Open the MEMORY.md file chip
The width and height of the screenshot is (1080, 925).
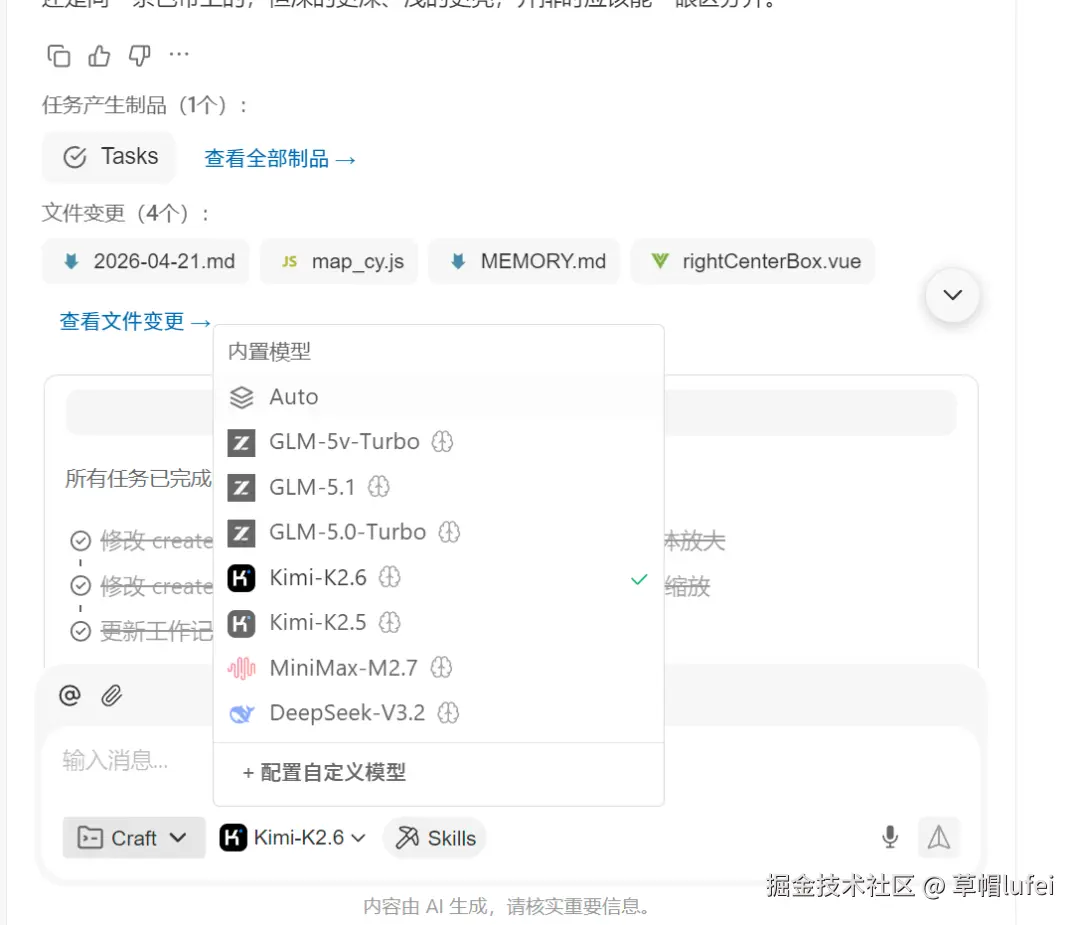(525, 262)
